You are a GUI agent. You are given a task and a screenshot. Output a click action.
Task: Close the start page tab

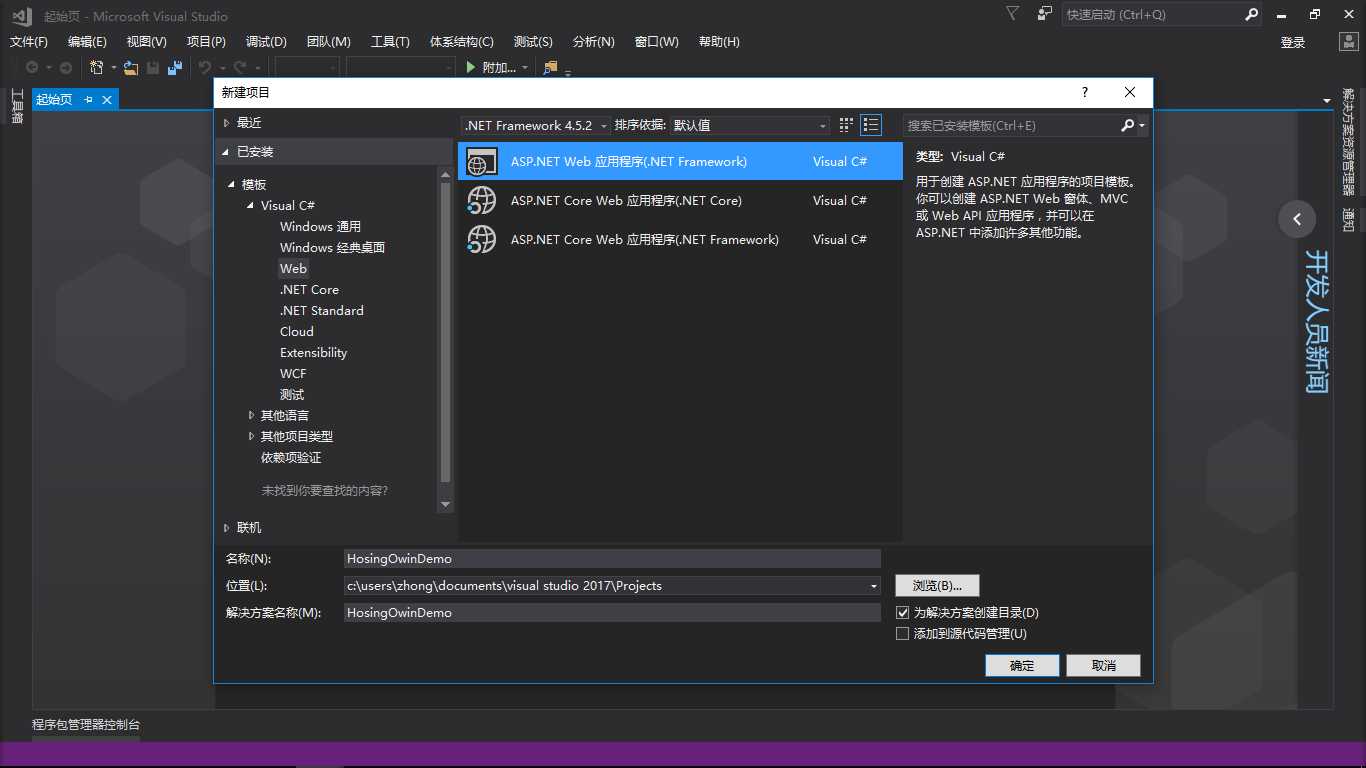click(106, 99)
